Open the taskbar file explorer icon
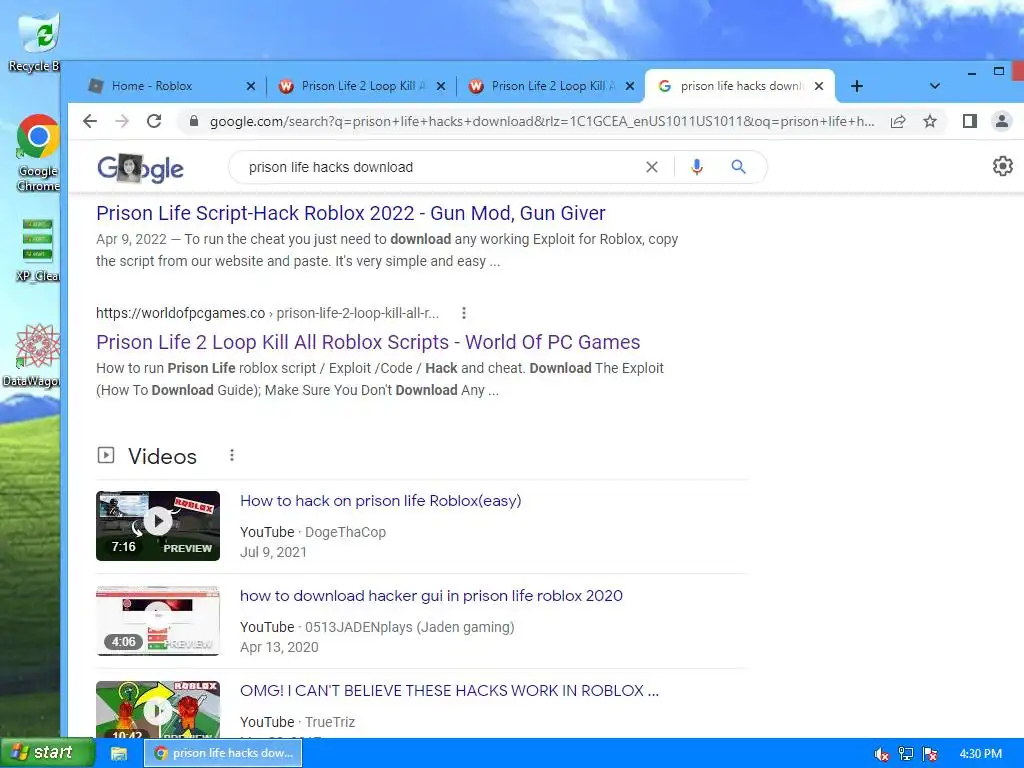The image size is (1024, 768). point(119,754)
